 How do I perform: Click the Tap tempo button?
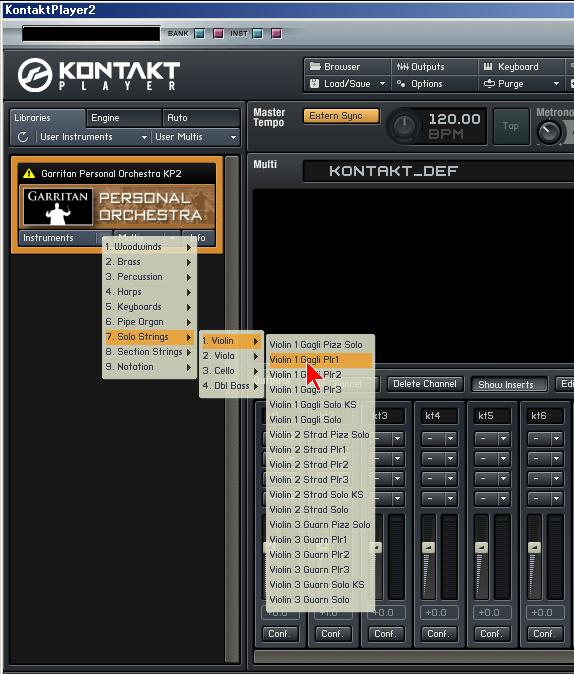click(x=511, y=126)
